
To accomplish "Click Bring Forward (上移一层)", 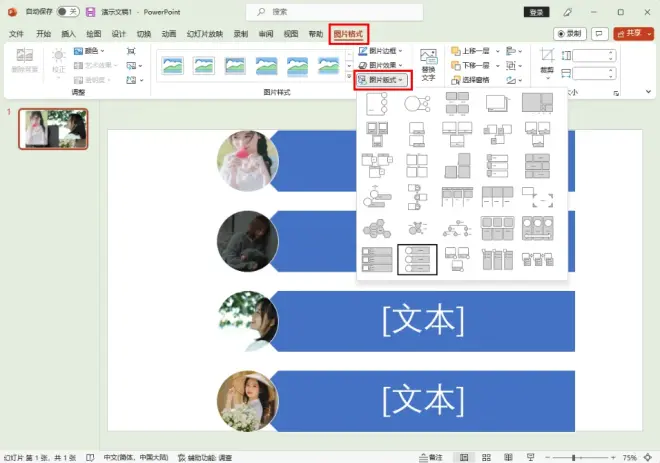I will pyautogui.click(x=471, y=51).
